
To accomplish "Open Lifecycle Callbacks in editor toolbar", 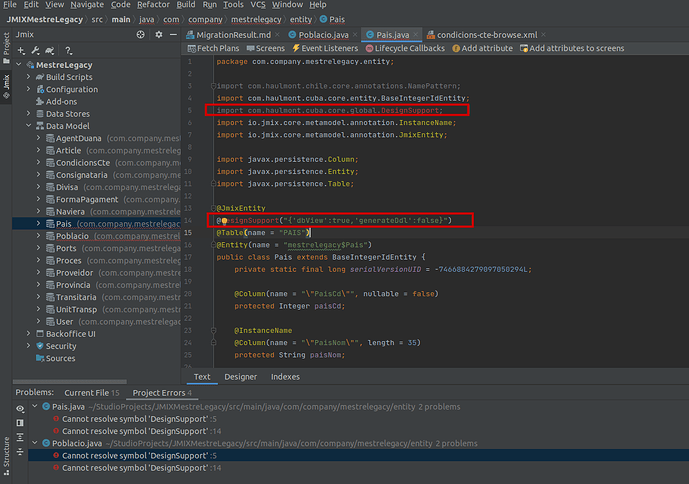I will tap(405, 48).
